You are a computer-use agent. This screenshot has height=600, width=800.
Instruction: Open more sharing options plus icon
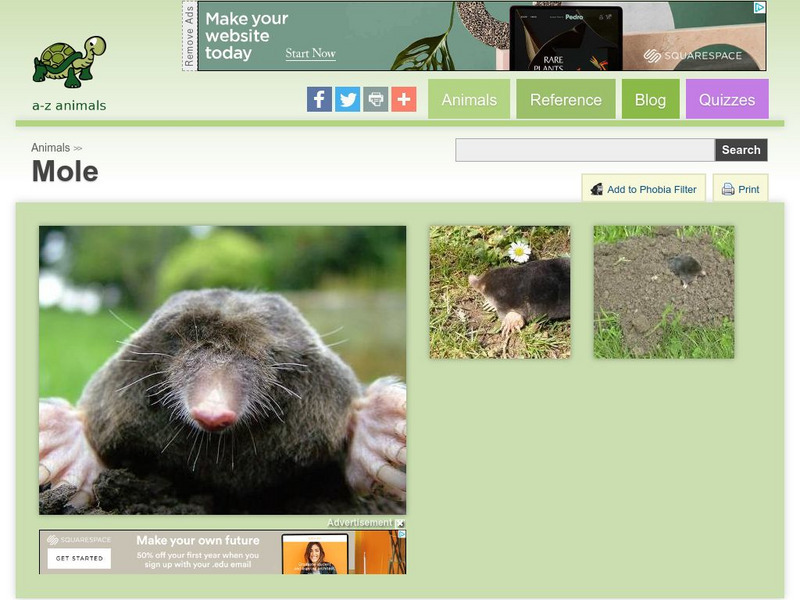tap(404, 99)
